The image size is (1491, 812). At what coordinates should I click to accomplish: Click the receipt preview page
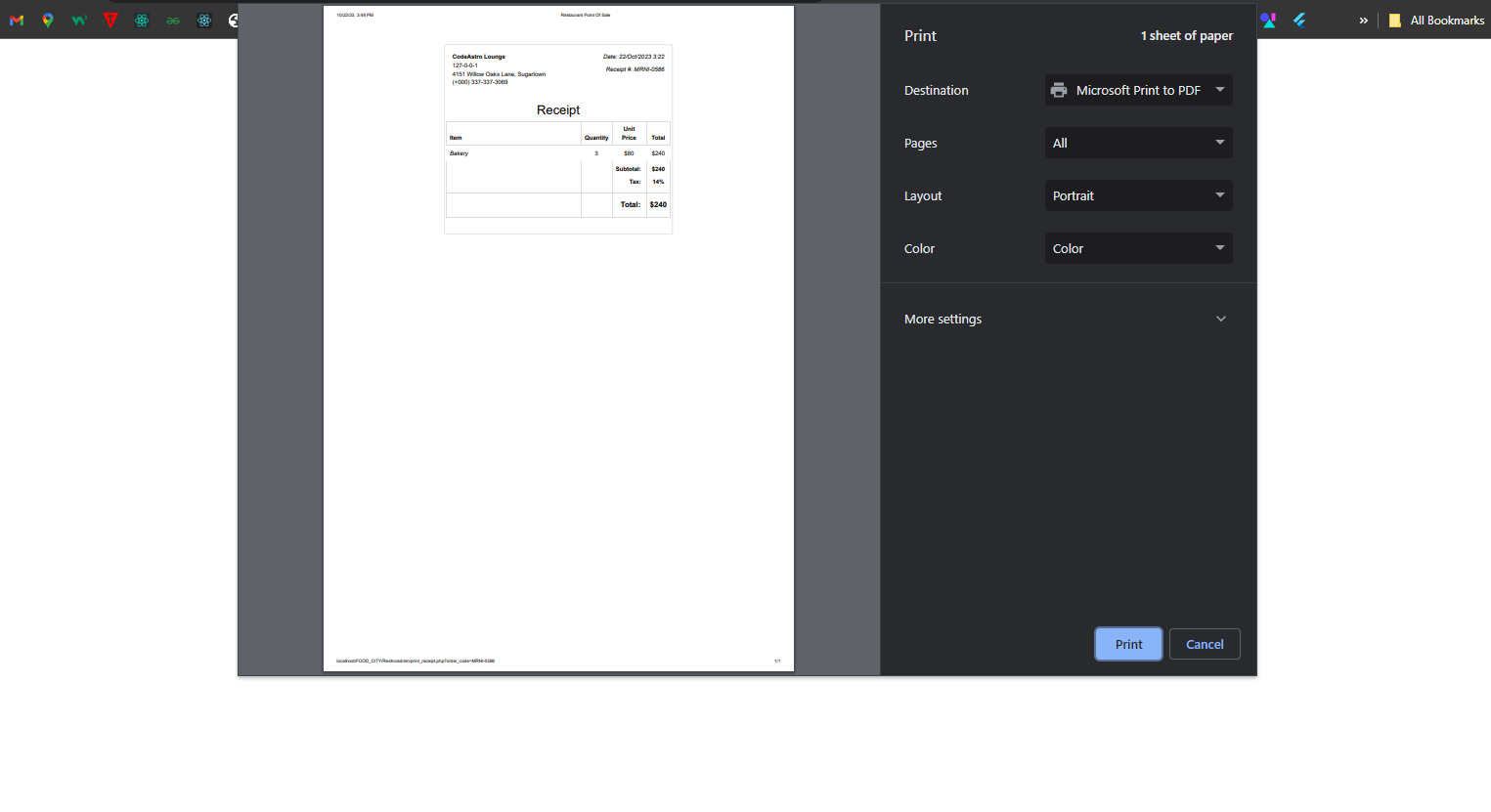point(558,337)
